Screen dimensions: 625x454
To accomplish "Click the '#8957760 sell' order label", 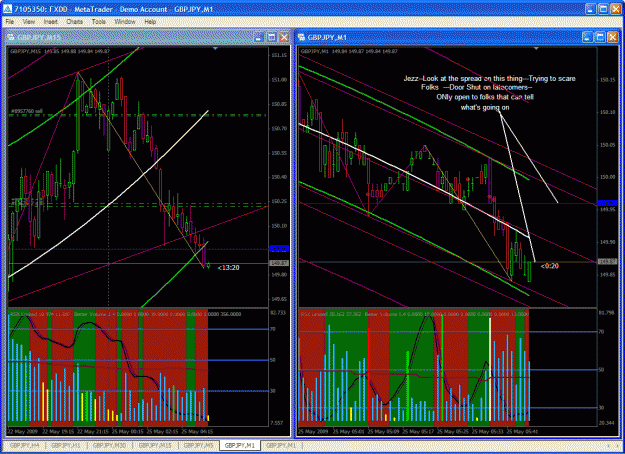I will click(27, 111).
